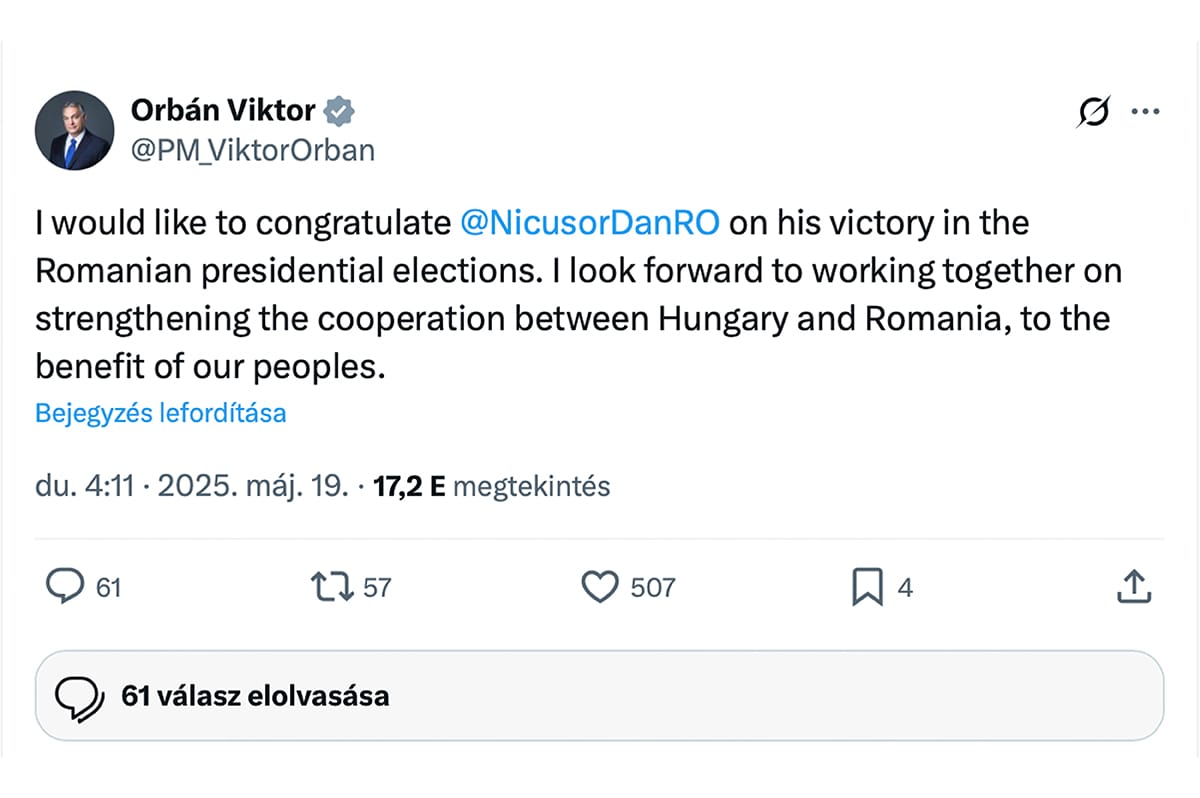Screen dimensions: 1200x798
Task: Toggle the bookmark icon on the post
Action: (x=867, y=588)
